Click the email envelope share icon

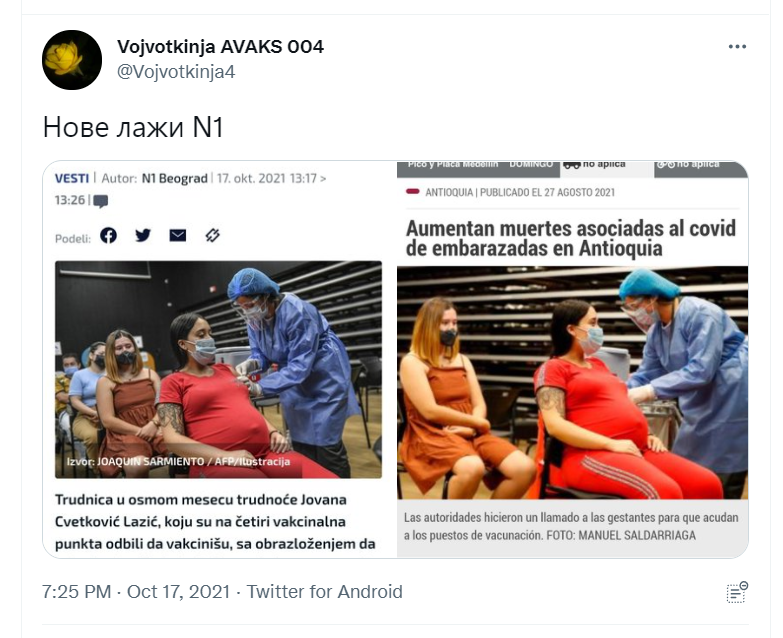[x=178, y=235]
